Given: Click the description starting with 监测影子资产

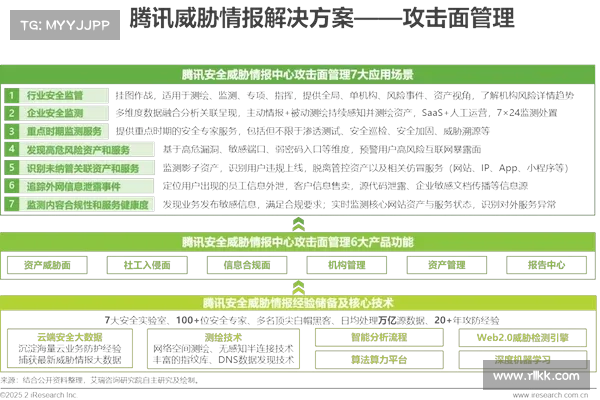Looking at the screenshot, I should pyautogui.click(x=366, y=168).
